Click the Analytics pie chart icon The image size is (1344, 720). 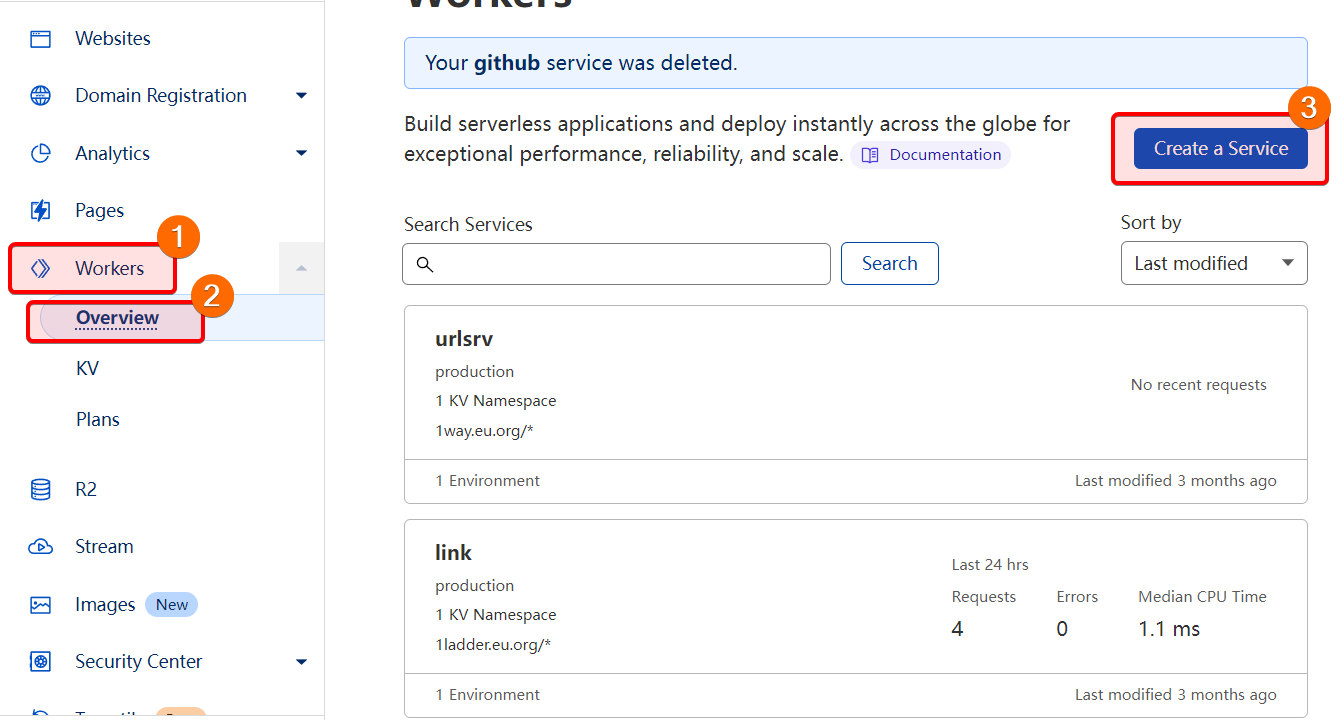coord(40,154)
